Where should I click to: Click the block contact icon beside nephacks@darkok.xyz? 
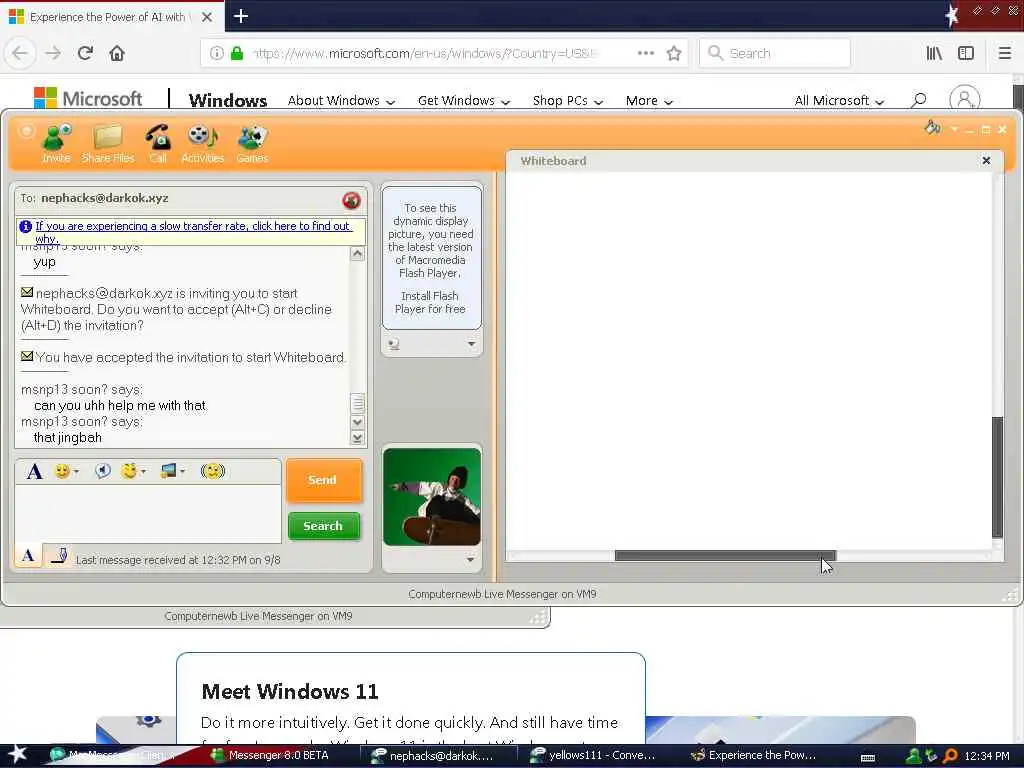(351, 200)
